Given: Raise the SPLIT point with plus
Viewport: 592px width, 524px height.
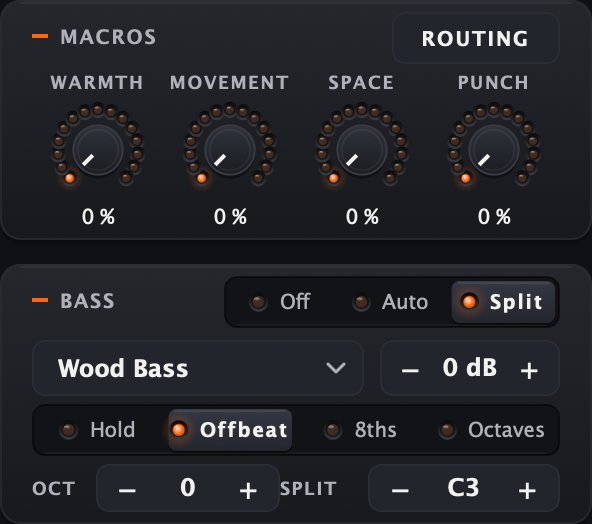Looking at the screenshot, I should (x=527, y=490).
